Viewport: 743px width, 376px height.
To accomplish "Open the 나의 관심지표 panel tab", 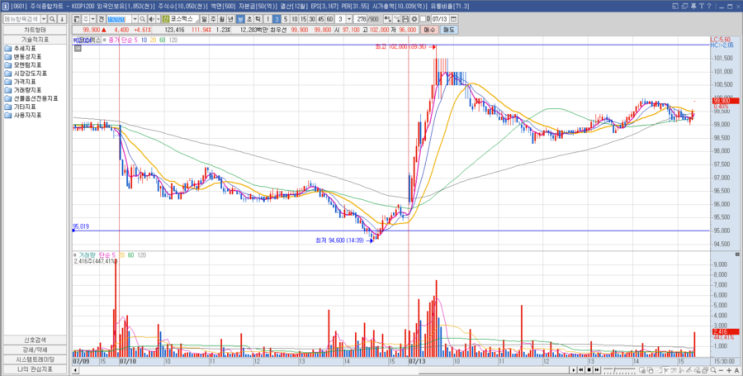I will click(35, 369).
